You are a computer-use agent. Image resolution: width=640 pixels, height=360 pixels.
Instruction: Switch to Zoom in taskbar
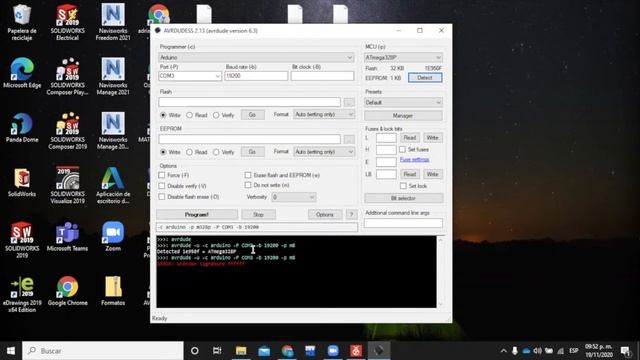point(333,351)
